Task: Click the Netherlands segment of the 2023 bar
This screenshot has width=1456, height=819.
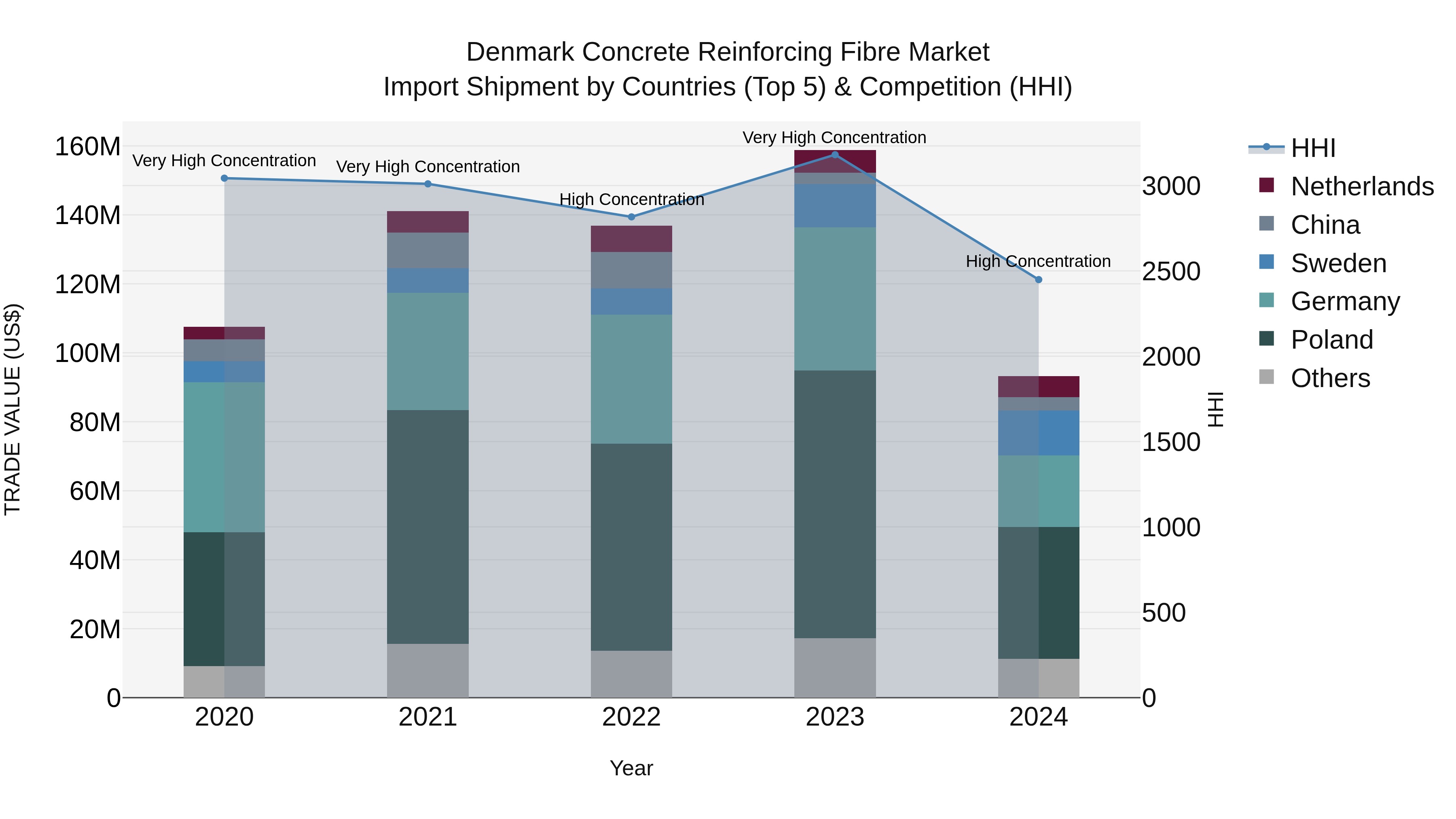Action: click(835, 162)
